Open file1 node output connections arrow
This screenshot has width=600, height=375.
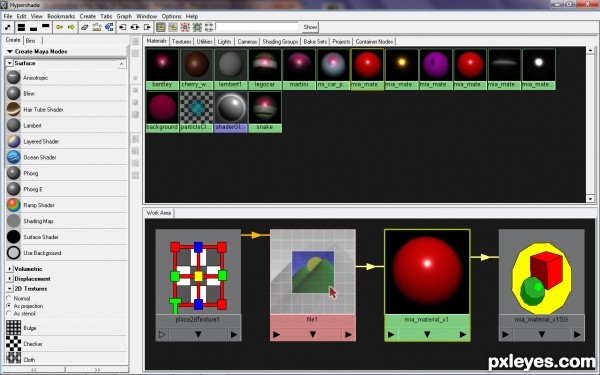coord(348,335)
